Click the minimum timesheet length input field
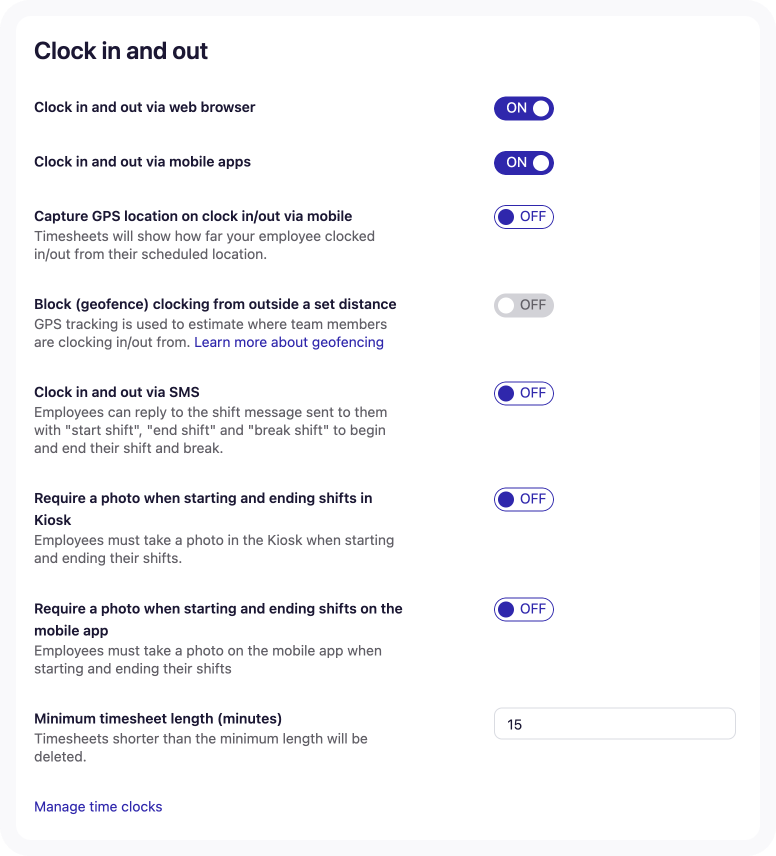This screenshot has width=776, height=856. click(614, 723)
